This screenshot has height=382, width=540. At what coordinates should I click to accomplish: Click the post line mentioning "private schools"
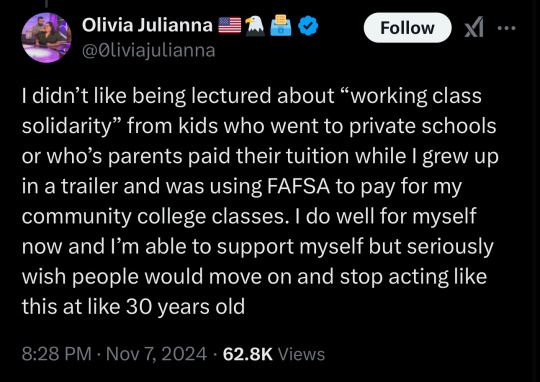click(x=259, y=126)
